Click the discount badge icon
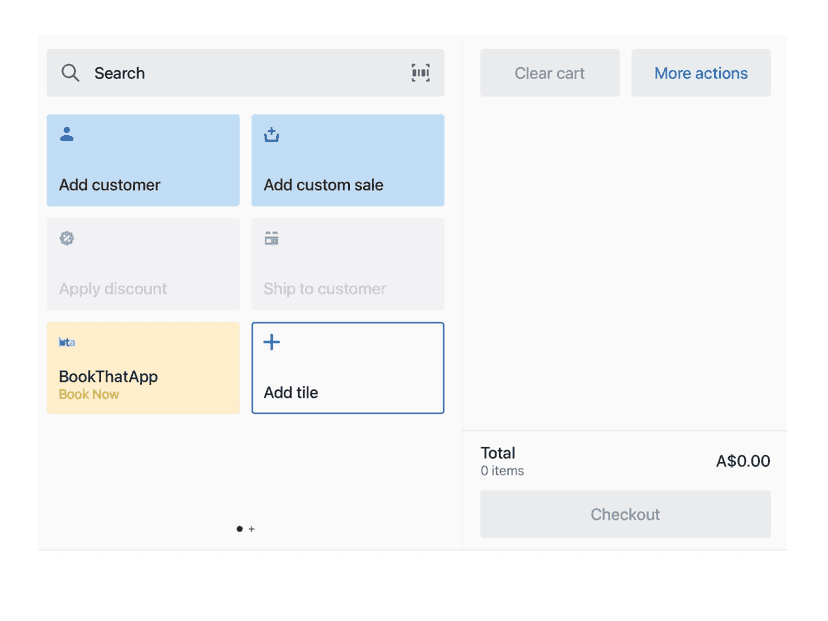This screenshot has height=621, width=828. click(67, 238)
